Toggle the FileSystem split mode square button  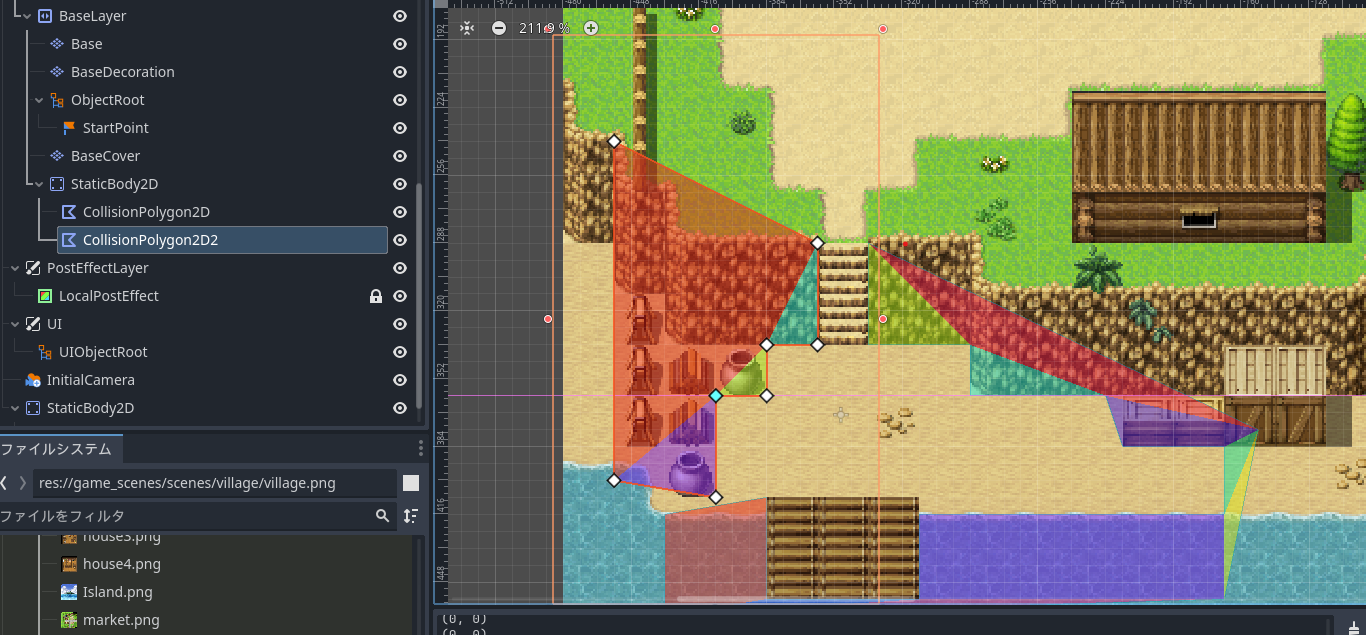click(x=411, y=483)
